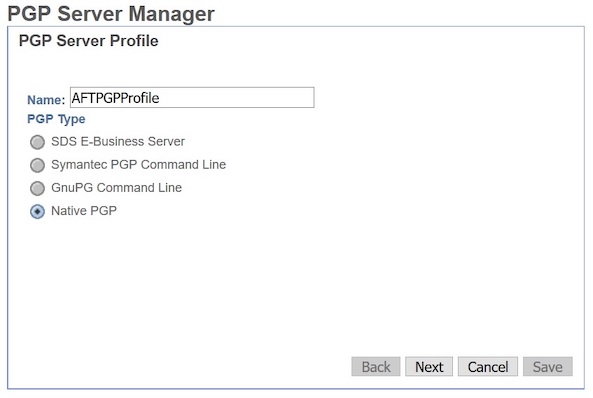
Task: Click the PGP Server Manager page title
Action: coord(111,14)
